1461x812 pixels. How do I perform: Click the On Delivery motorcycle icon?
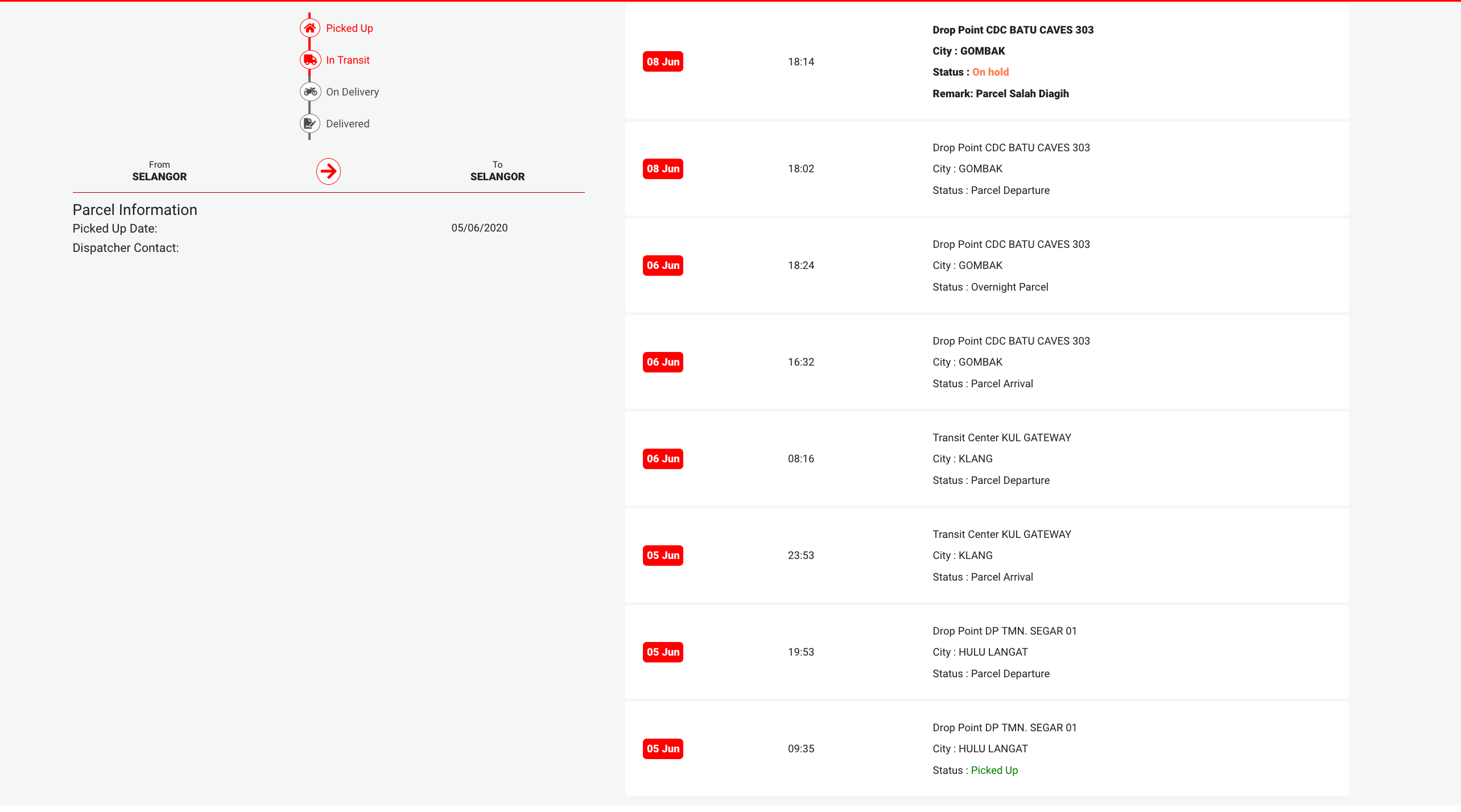310,92
